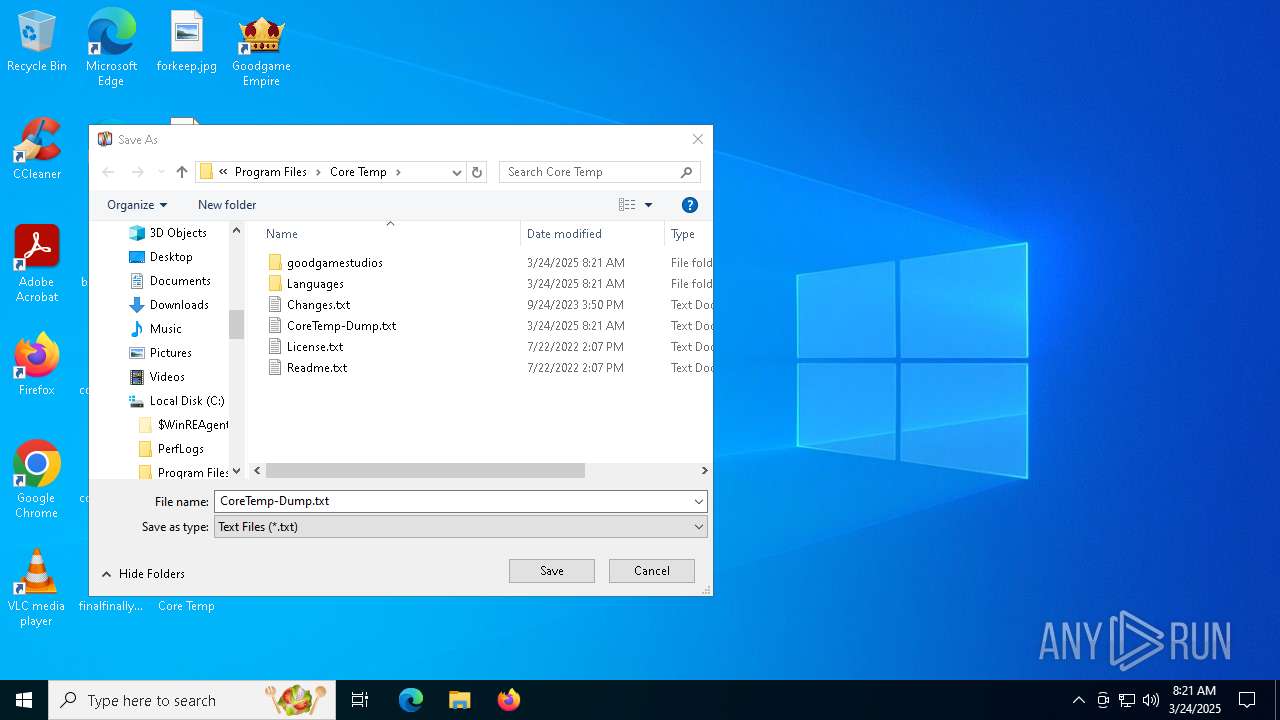Select Music in navigation pane
The width and height of the screenshot is (1280, 720).
point(156,329)
